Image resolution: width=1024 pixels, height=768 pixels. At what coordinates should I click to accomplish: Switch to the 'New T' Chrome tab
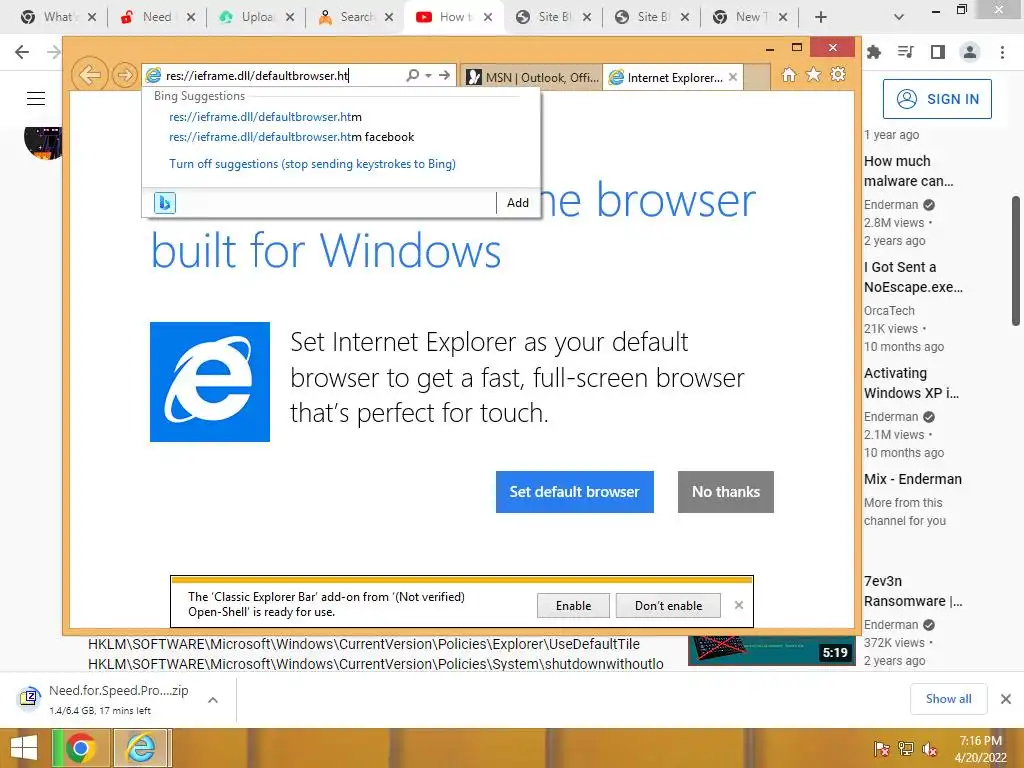click(751, 17)
